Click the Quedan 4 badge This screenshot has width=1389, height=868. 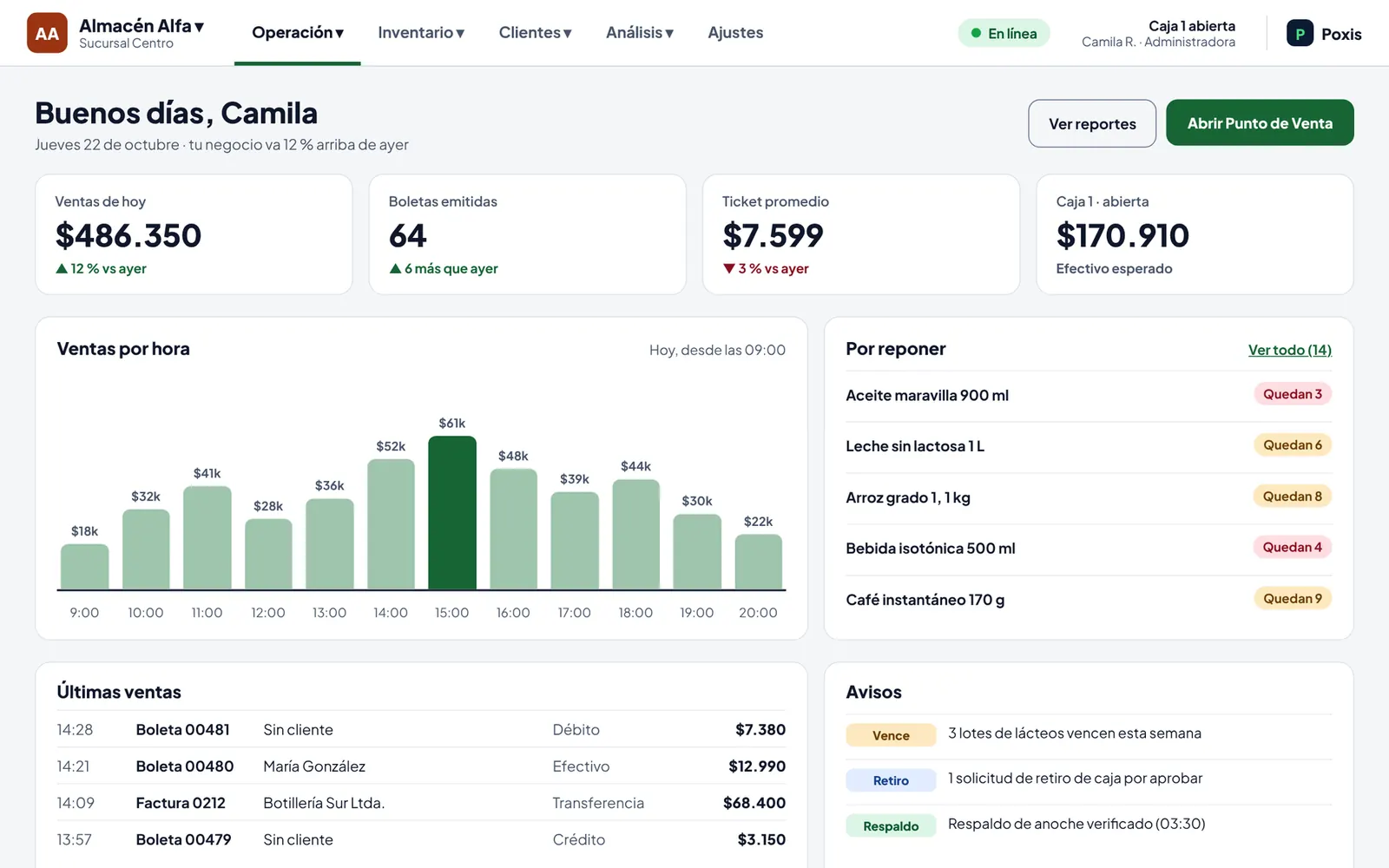point(1293,547)
